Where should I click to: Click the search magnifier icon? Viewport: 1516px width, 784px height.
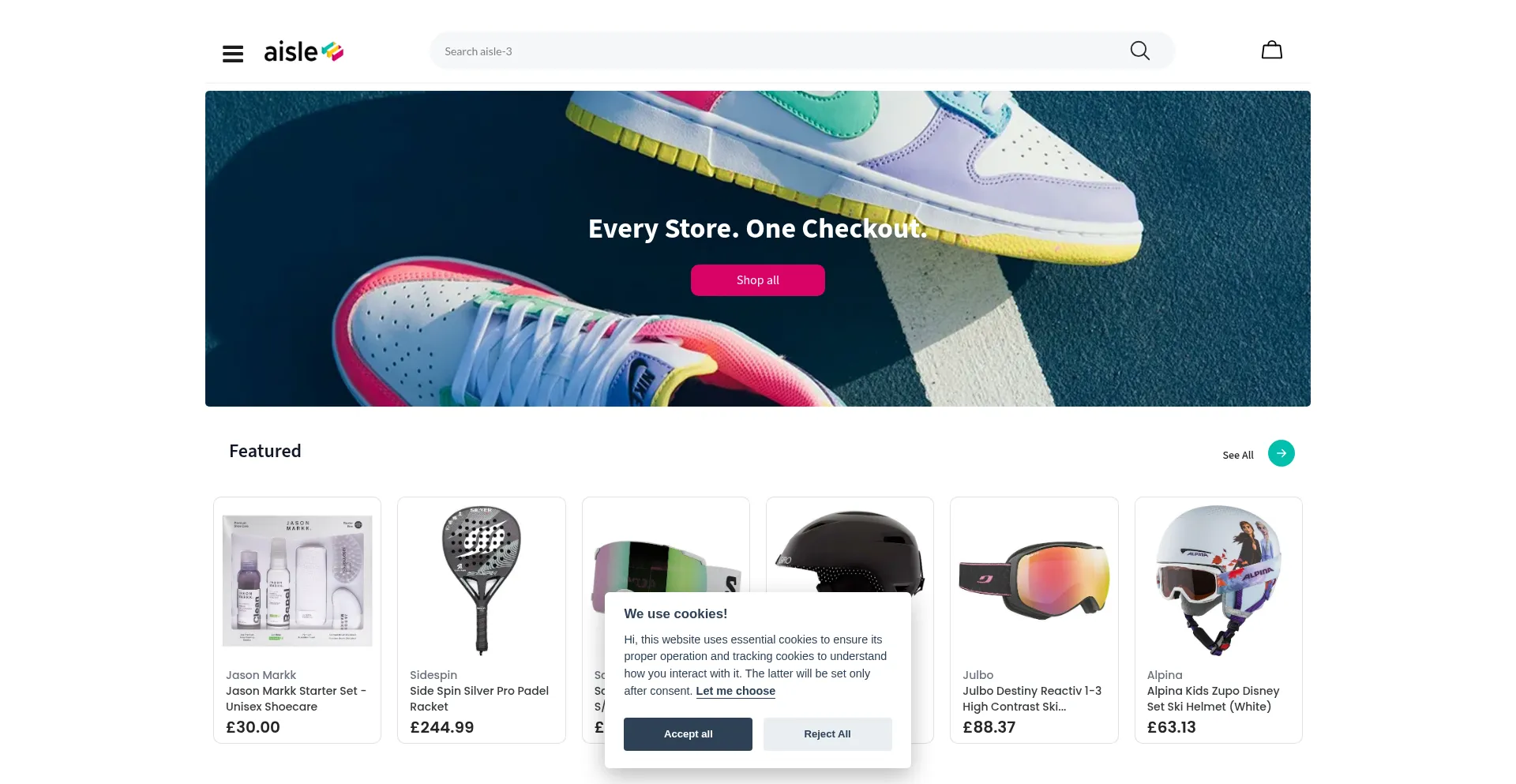click(x=1139, y=51)
